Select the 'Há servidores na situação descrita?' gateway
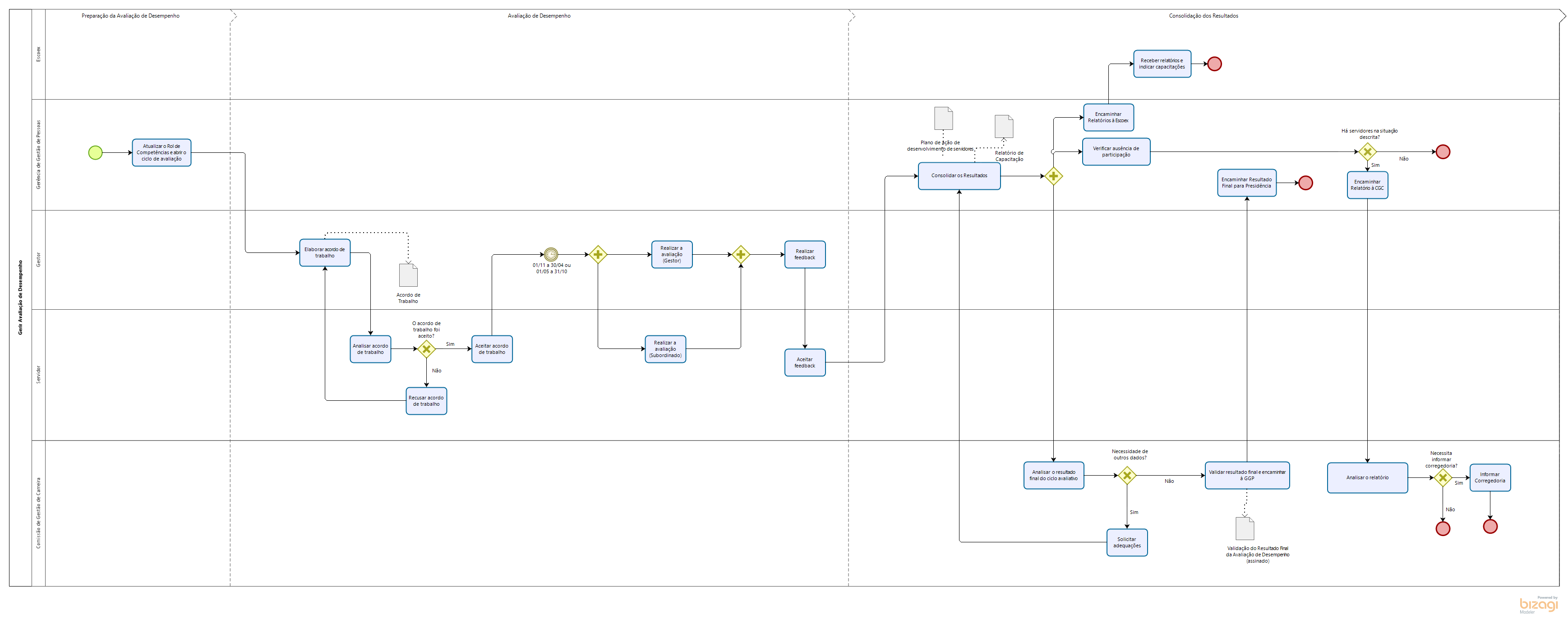1568x628 pixels. [1367, 151]
